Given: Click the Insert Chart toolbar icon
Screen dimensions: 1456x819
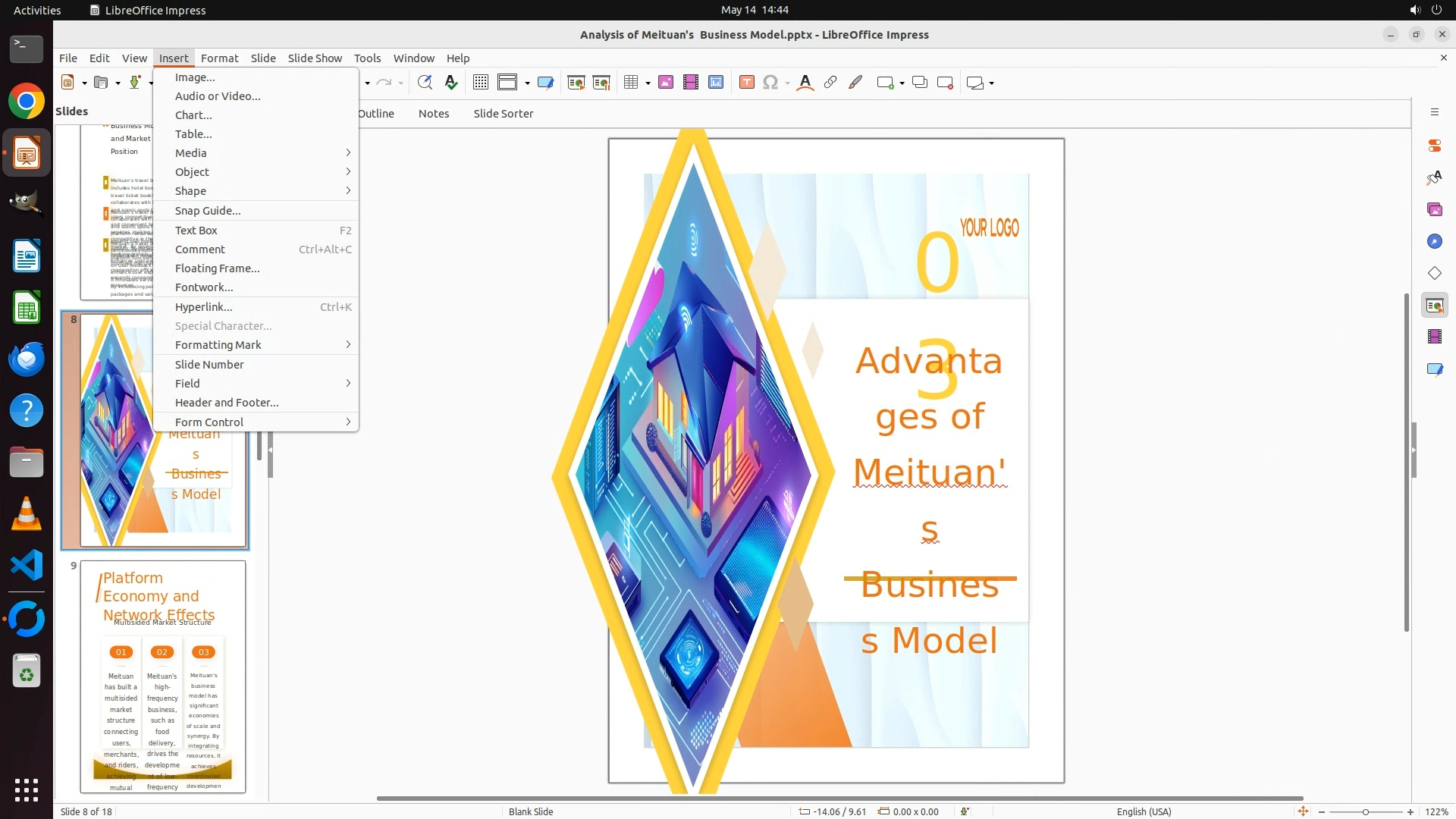Looking at the screenshot, I should pyautogui.click(x=715, y=83).
